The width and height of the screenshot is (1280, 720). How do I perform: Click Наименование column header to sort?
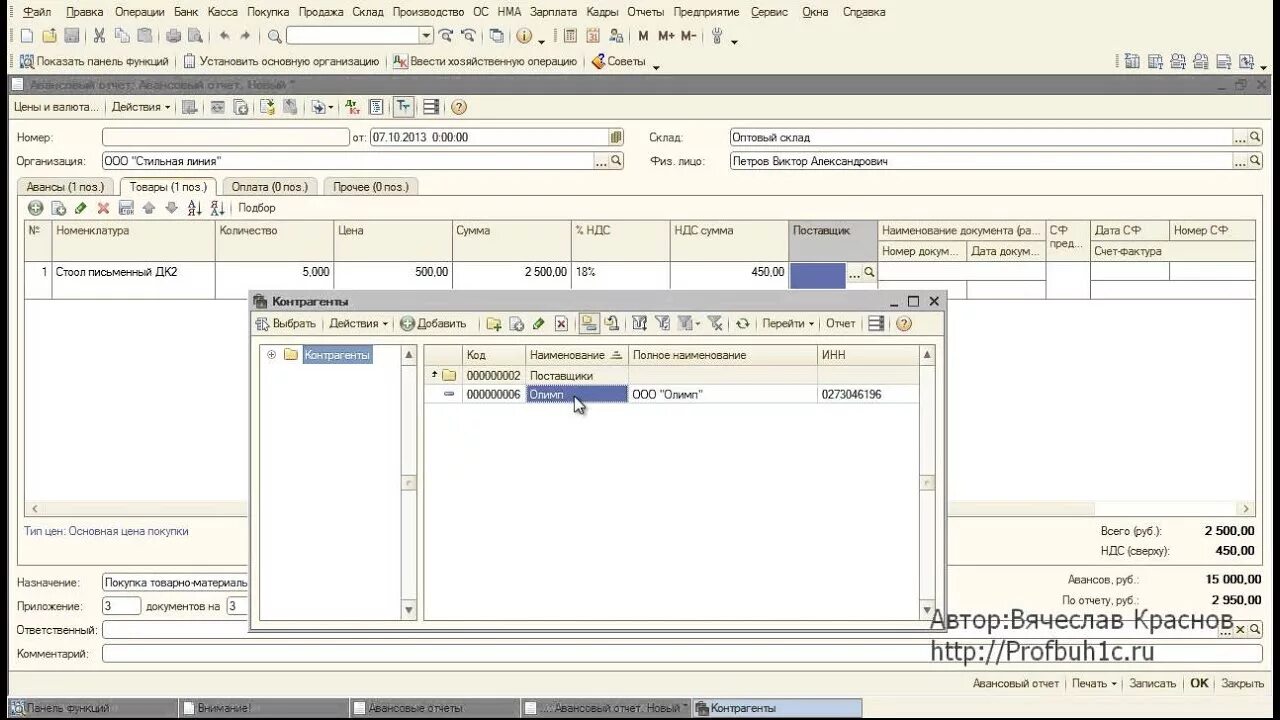pyautogui.click(x=577, y=355)
